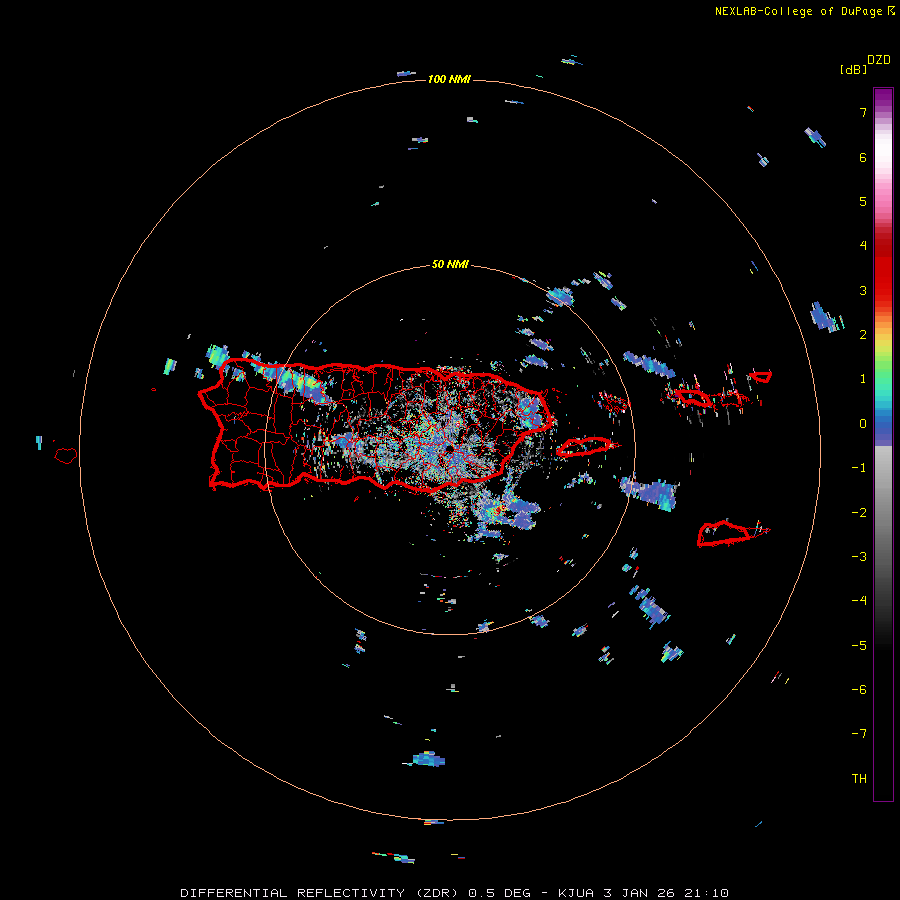The width and height of the screenshot is (900, 900).
Task: Click the black radar site dot
Action: [449, 448]
